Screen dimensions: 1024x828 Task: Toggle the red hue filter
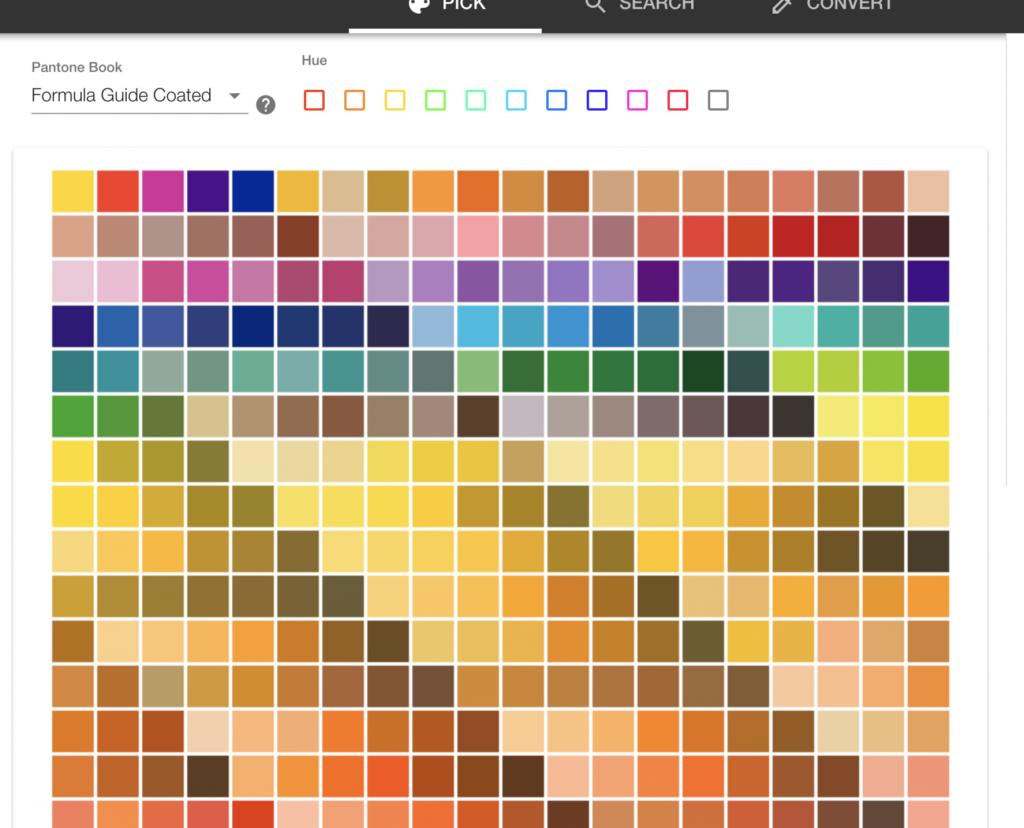click(x=314, y=100)
